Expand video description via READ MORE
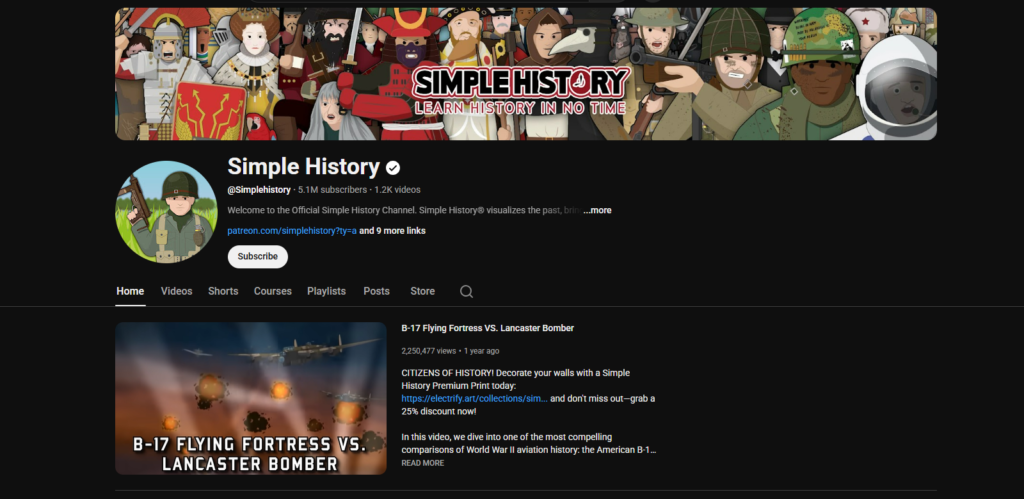This screenshot has width=1024, height=499. coord(423,463)
